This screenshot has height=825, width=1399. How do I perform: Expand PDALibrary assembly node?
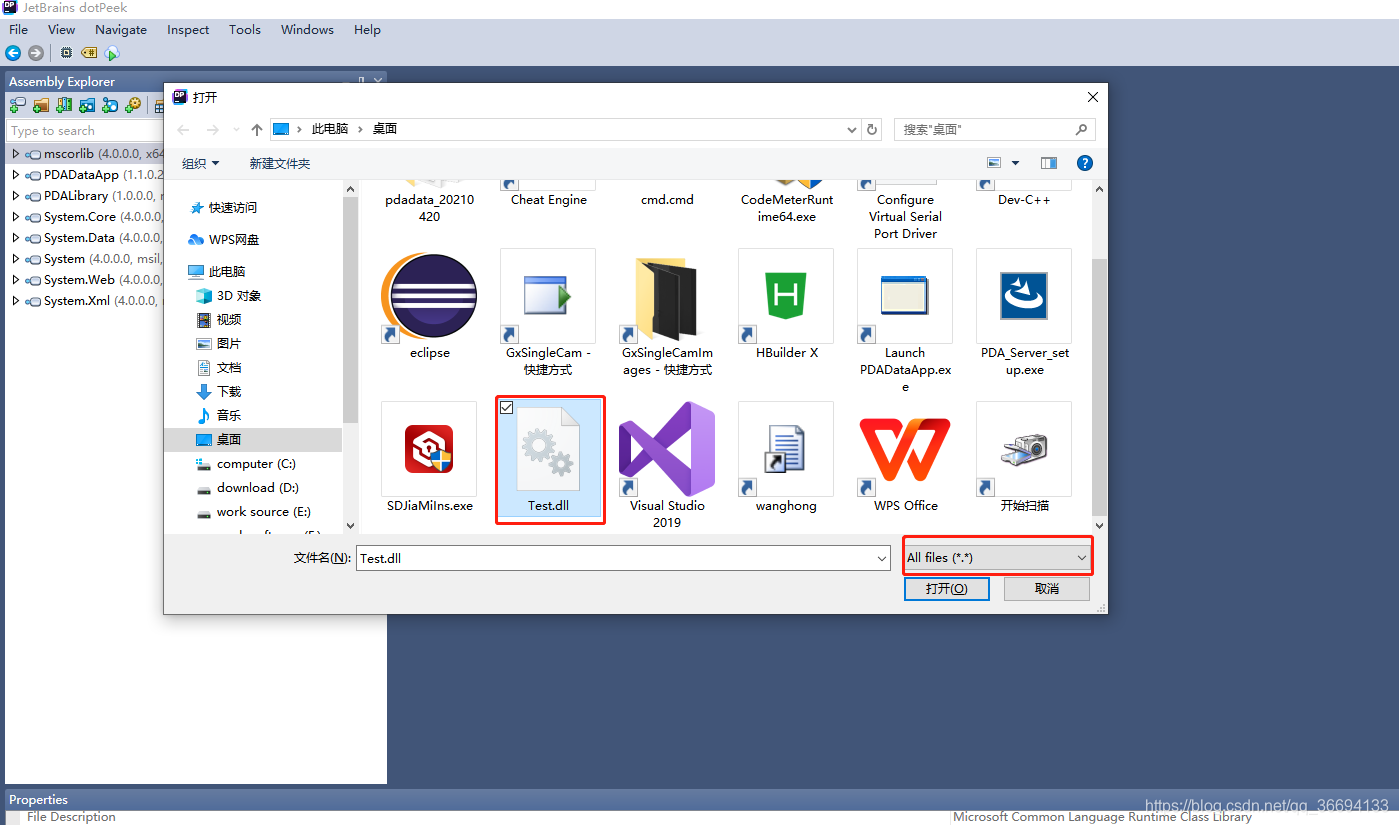click(x=15, y=196)
